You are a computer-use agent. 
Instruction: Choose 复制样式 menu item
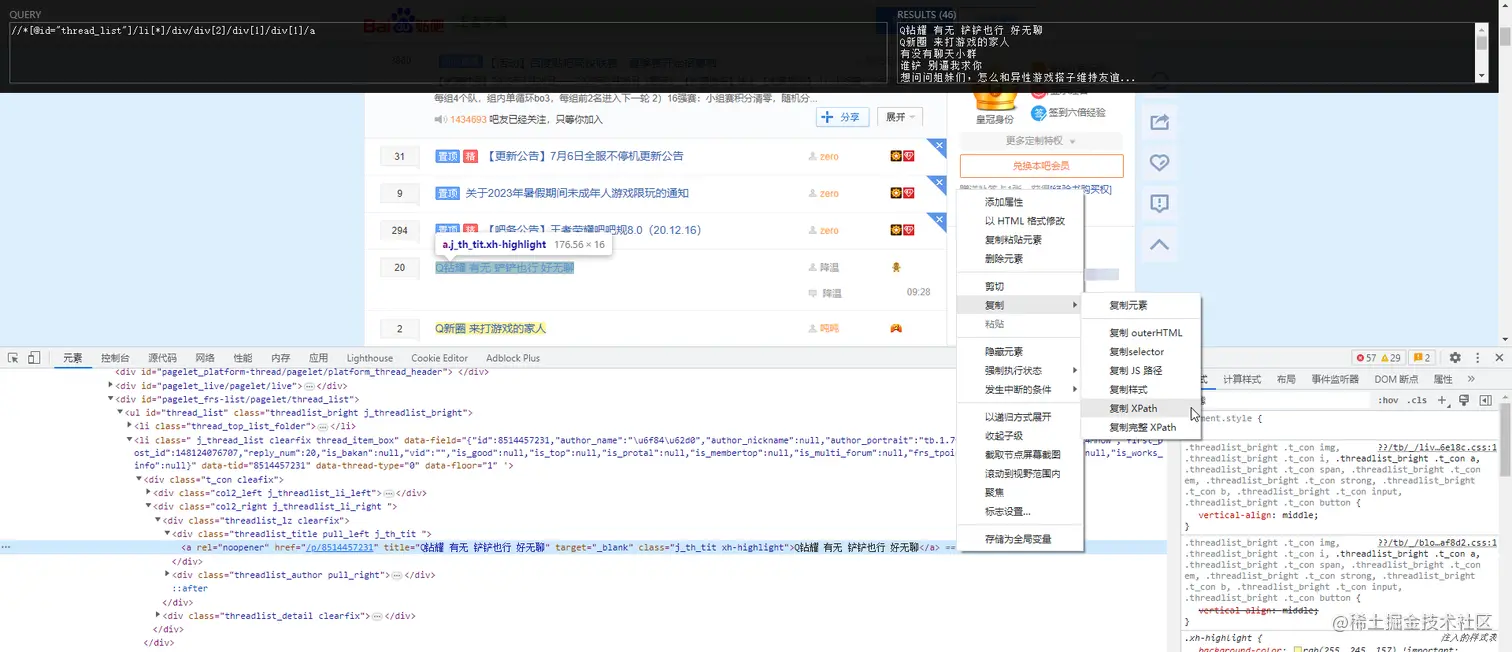(1140, 389)
